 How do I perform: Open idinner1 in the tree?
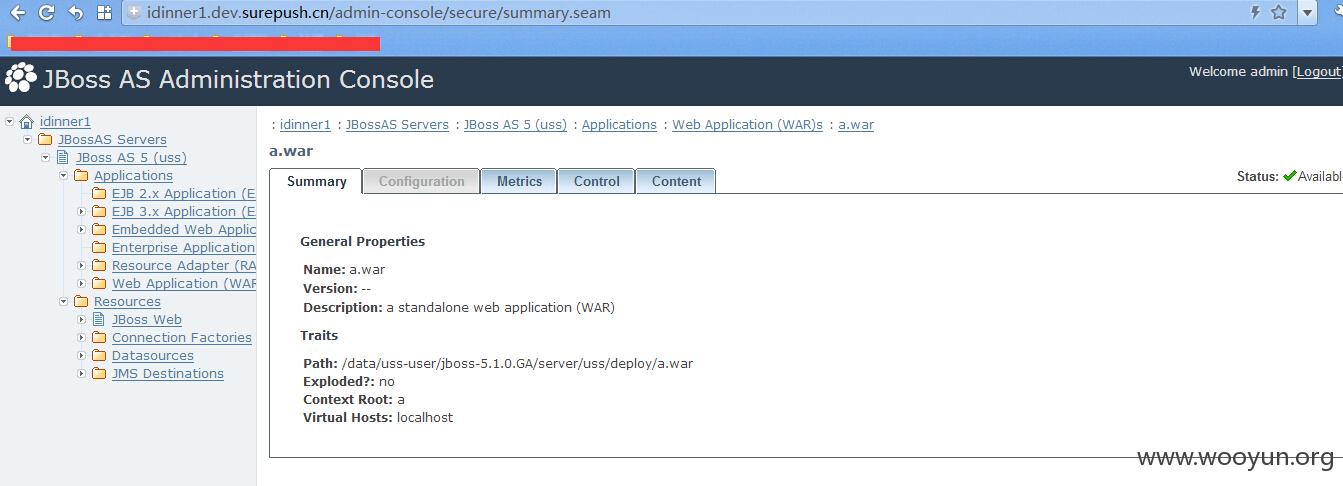(65, 122)
